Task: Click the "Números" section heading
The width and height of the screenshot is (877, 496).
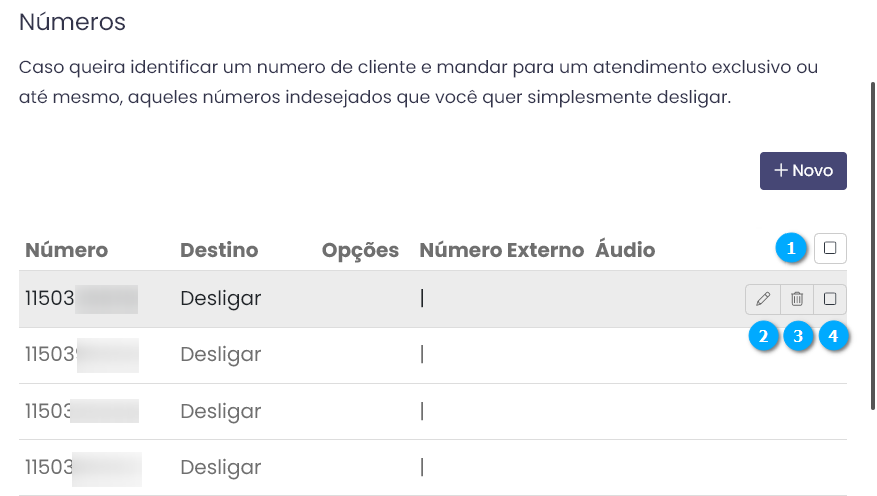Action: 72,21
